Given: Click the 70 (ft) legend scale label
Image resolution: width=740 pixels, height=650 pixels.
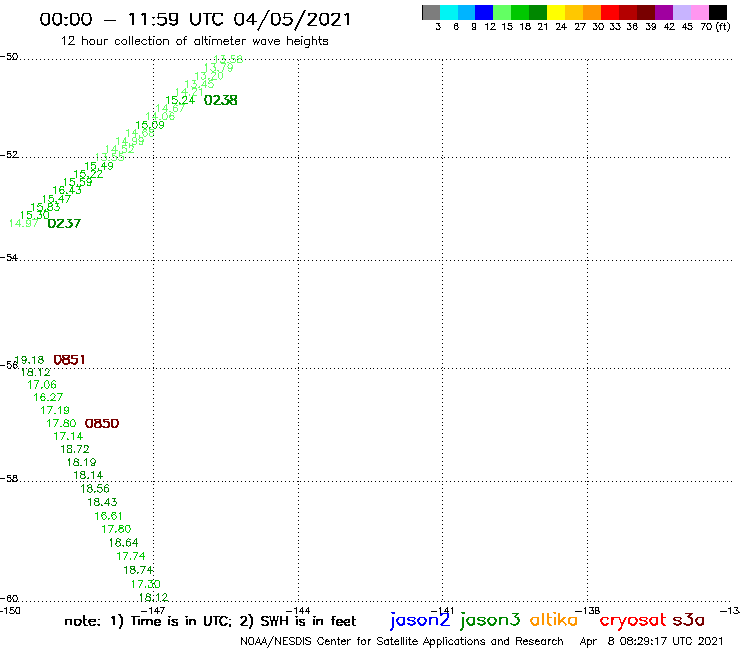Looking at the screenshot, I should (x=715, y=27).
